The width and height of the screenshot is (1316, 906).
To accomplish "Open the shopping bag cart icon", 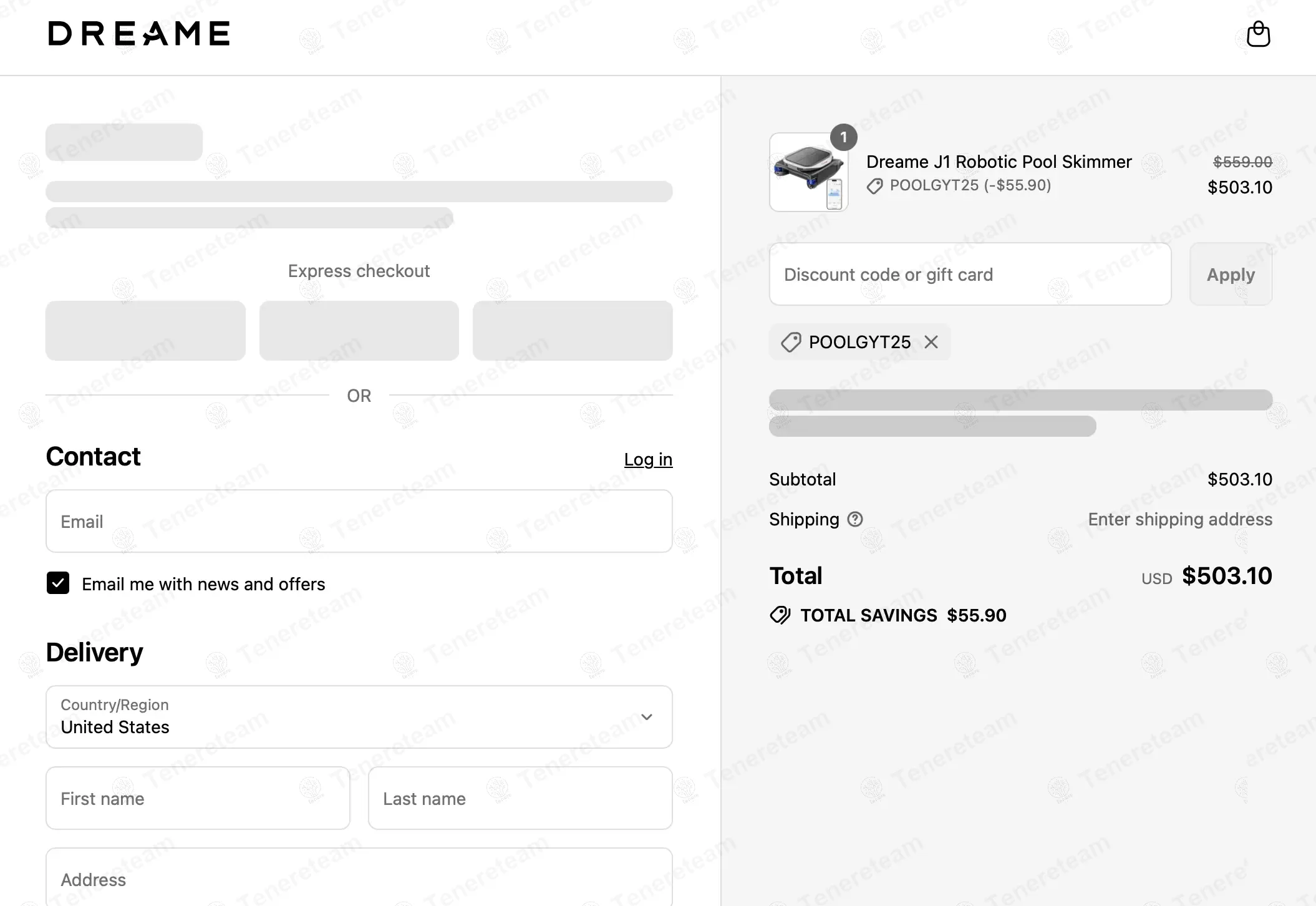I will (1258, 34).
